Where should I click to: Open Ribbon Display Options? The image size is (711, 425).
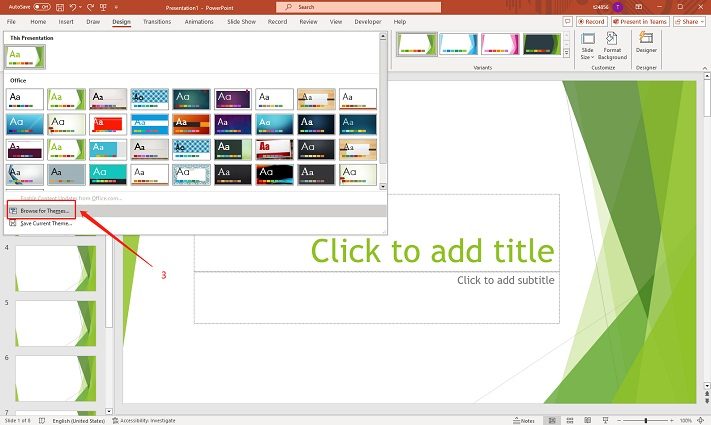[x=638, y=7]
